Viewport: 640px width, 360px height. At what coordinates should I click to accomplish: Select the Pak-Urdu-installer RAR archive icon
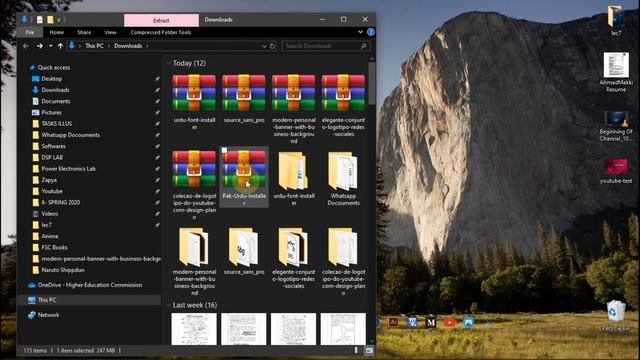coord(244,169)
